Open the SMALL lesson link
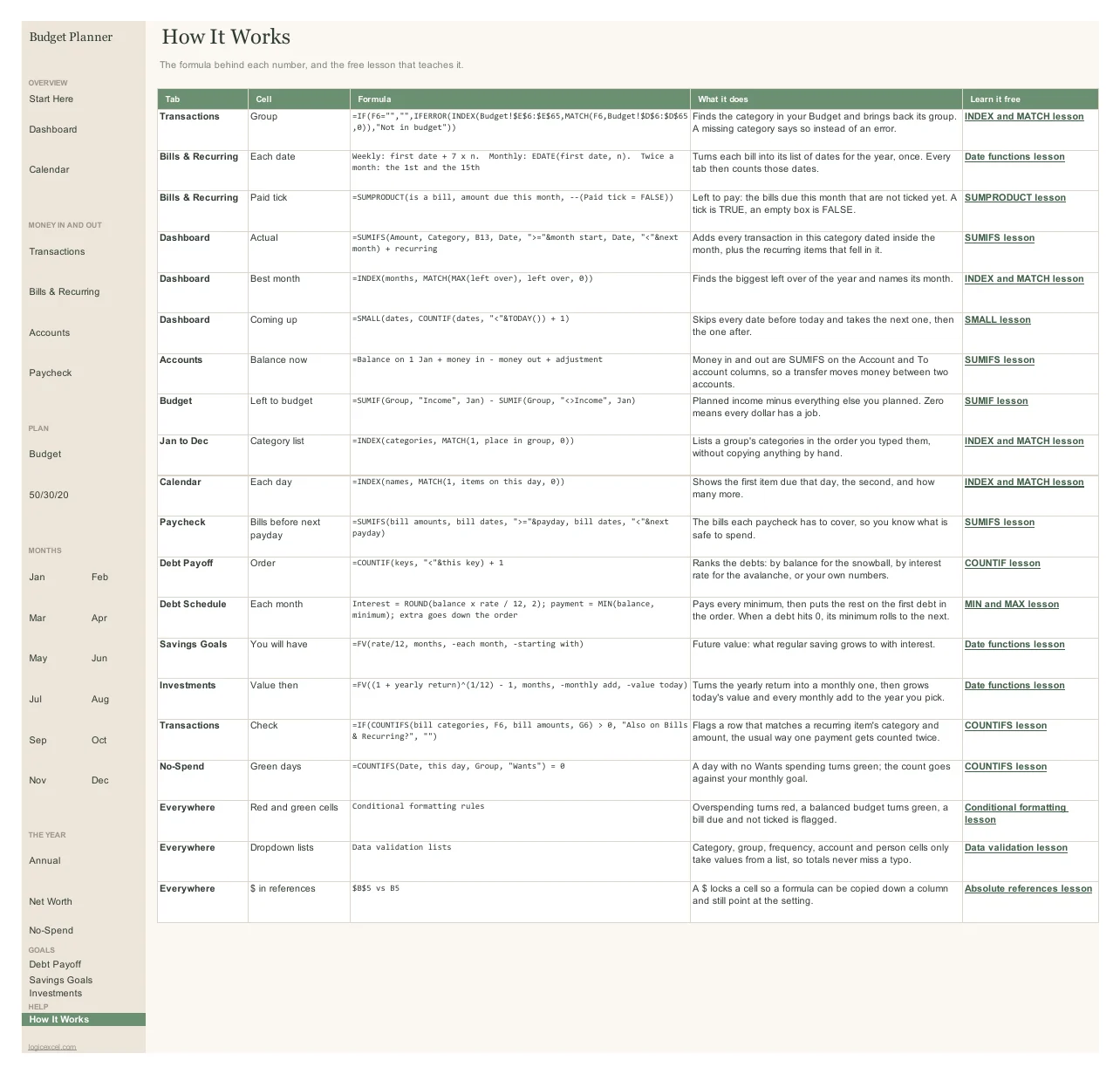Viewport: 1120px width, 1074px height. (998, 320)
